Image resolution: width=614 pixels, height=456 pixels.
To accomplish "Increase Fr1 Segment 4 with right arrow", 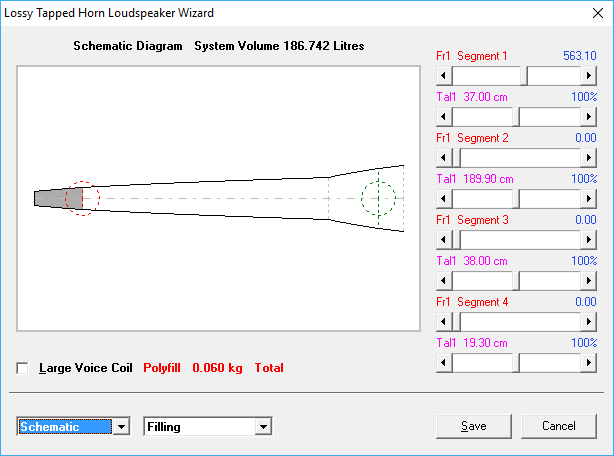I will click(x=589, y=322).
